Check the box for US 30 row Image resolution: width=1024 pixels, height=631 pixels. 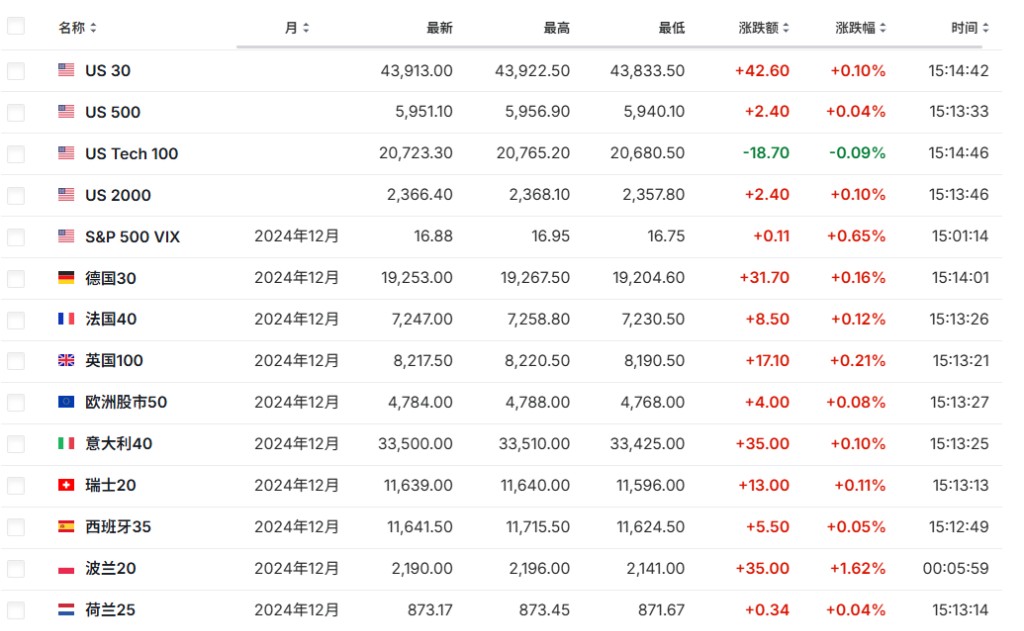click(16, 71)
